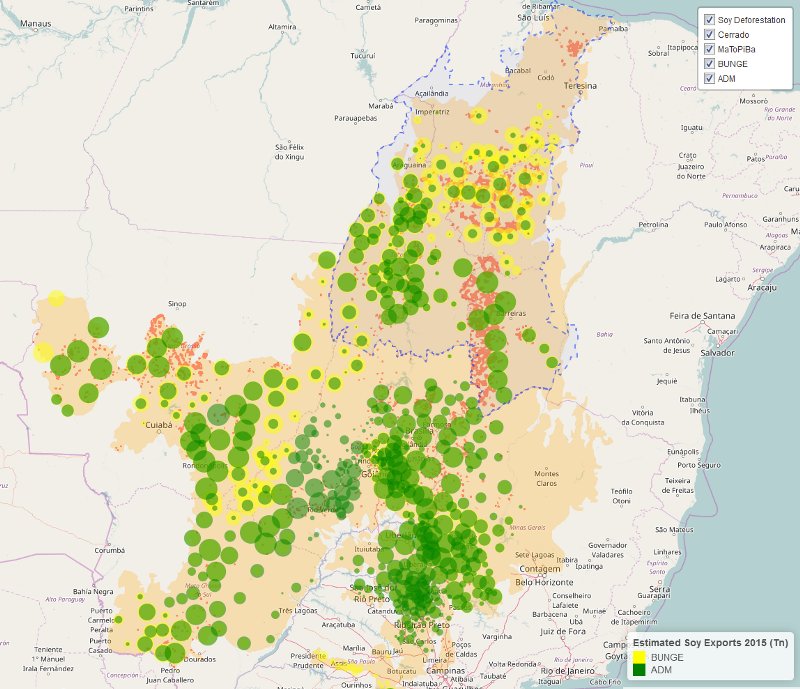Click the Tucuruí town label
Image resolution: width=800 pixels, height=689 pixels.
tap(363, 56)
